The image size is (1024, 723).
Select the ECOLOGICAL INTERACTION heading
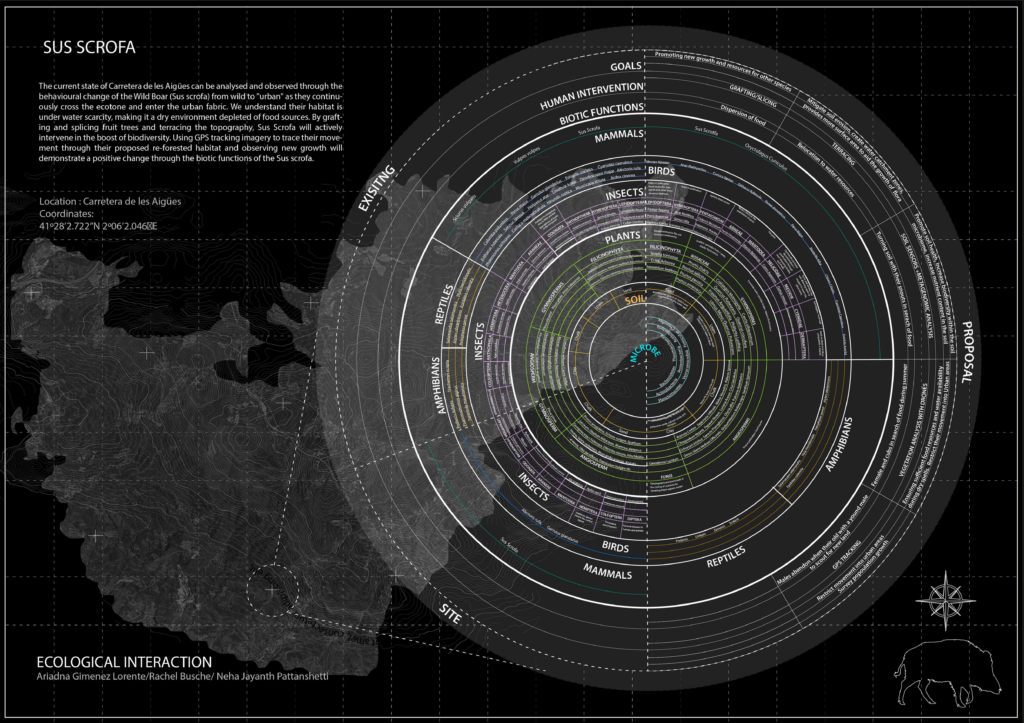click(123, 662)
